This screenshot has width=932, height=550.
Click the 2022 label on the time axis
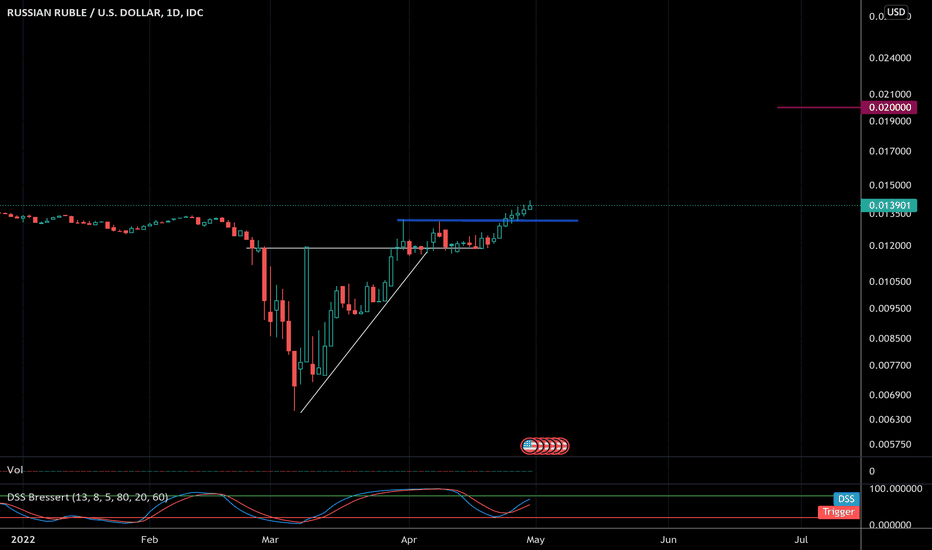[23, 539]
